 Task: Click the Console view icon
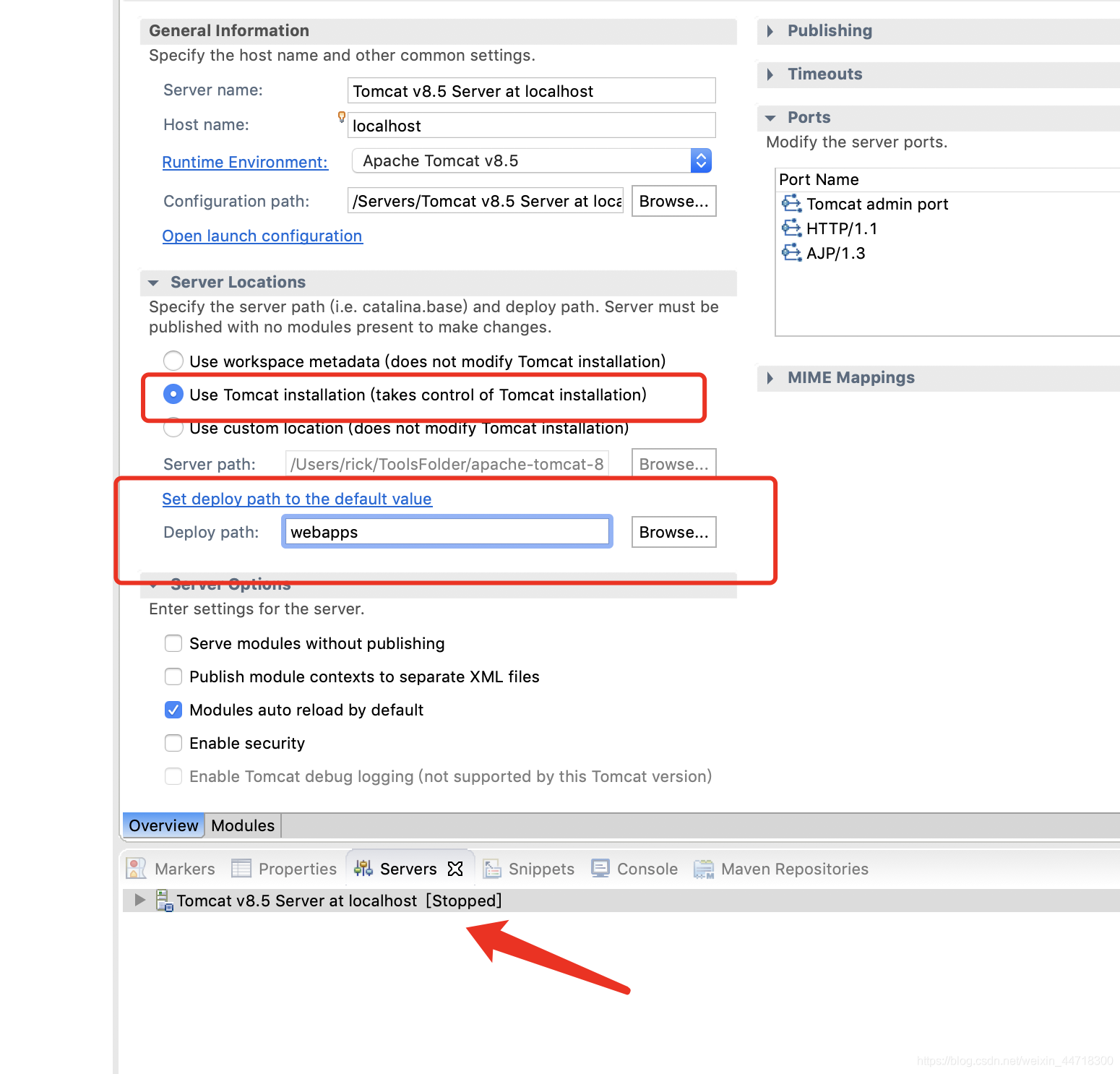(x=600, y=868)
